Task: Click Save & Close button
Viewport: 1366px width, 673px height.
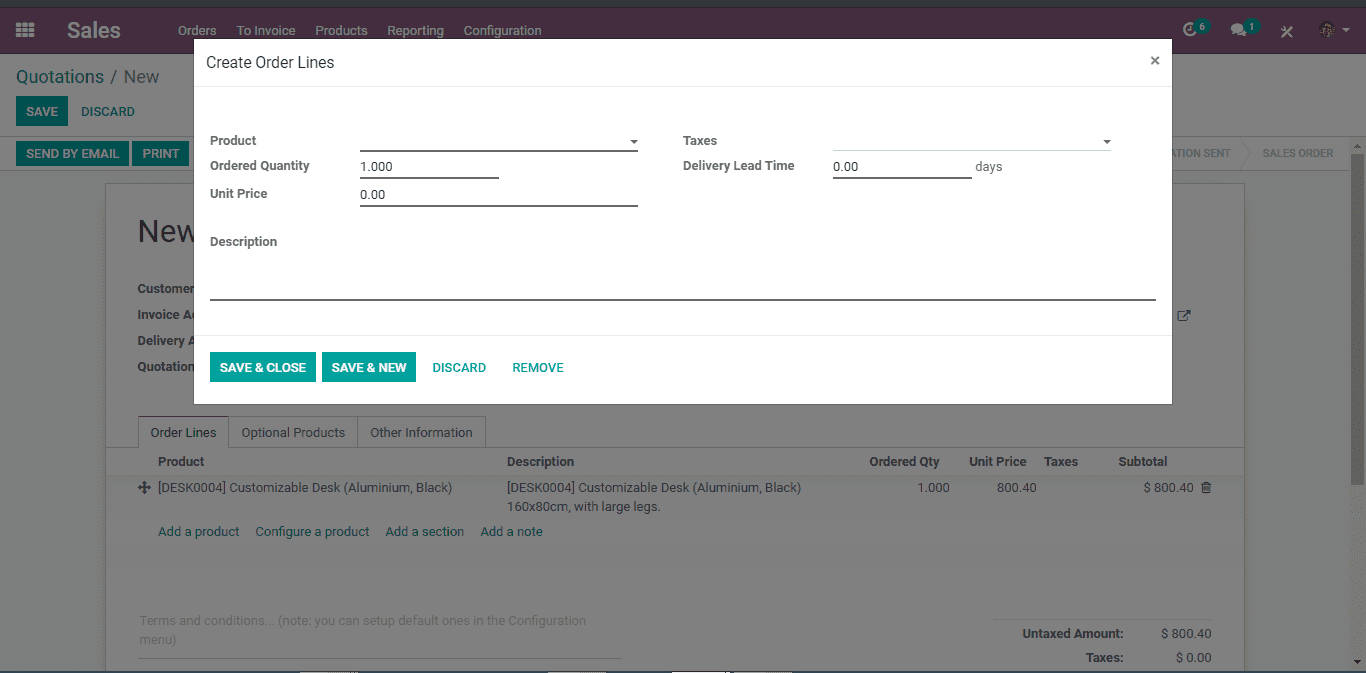Action: click(x=263, y=367)
